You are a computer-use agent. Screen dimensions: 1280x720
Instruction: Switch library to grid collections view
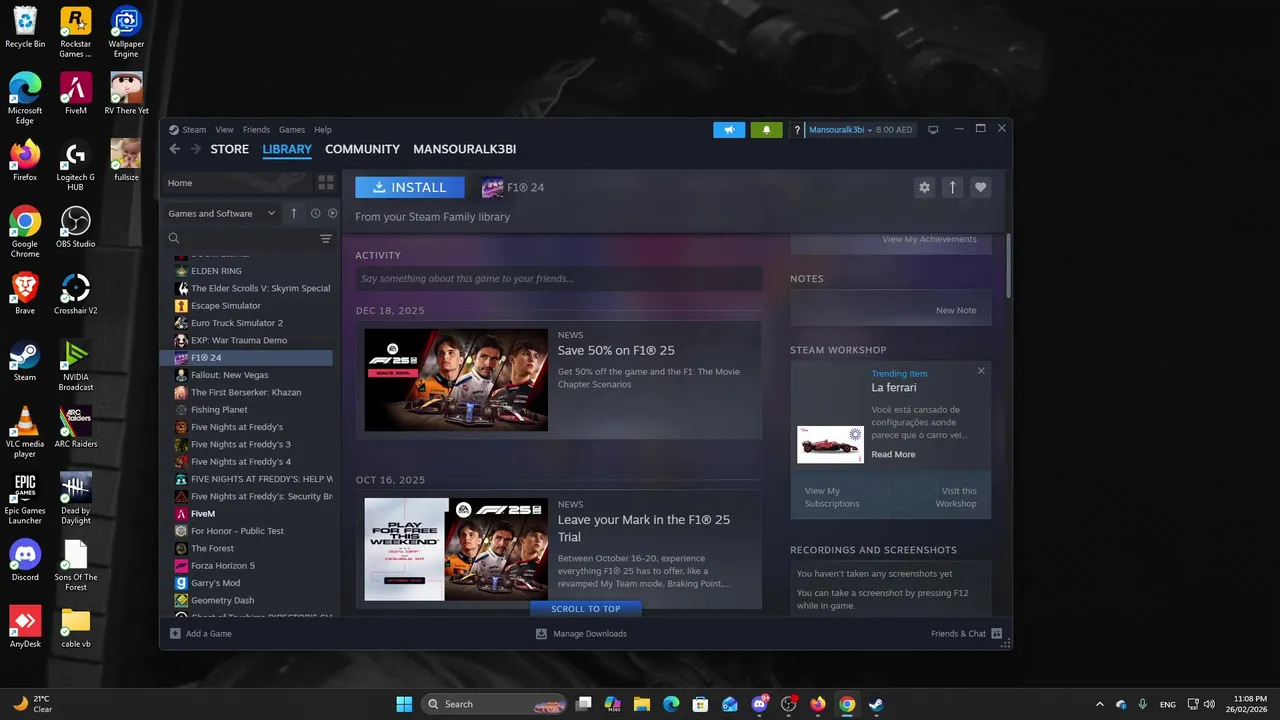pyautogui.click(x=325, y=183)
